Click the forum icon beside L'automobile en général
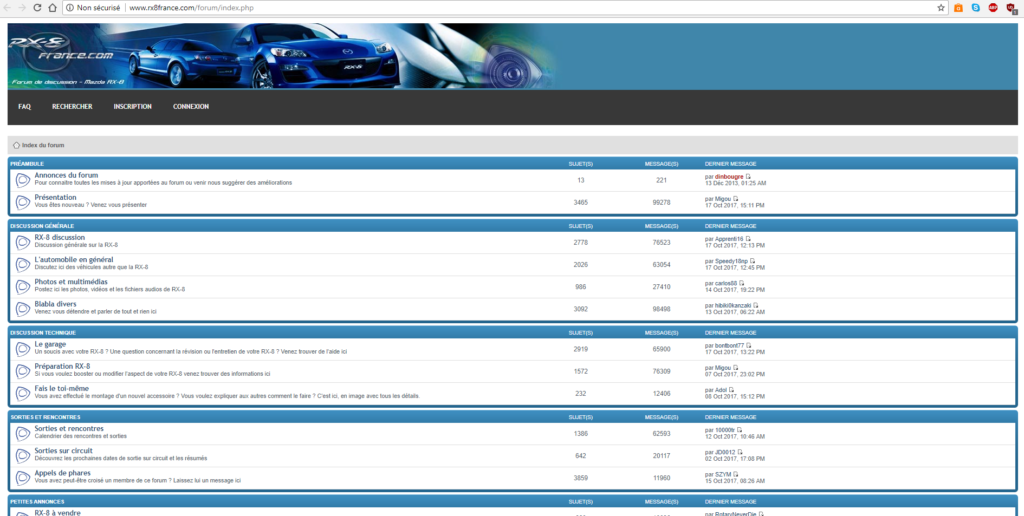Screen dimensions: 1024x516 23,265
